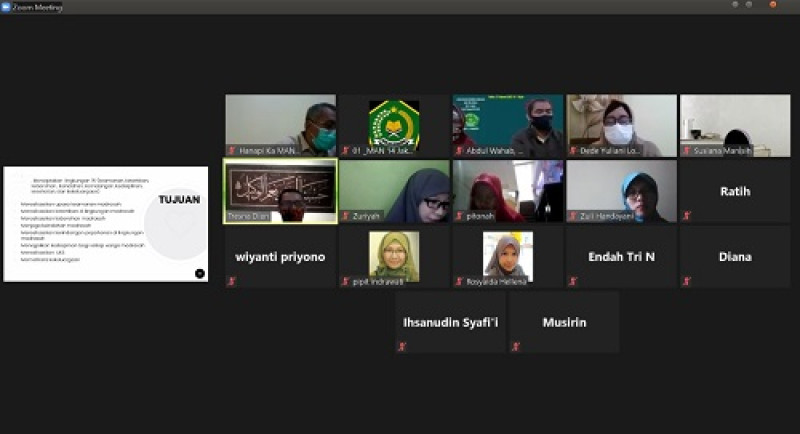Select Hanapi Ka MAN video thumbnail

281,123
